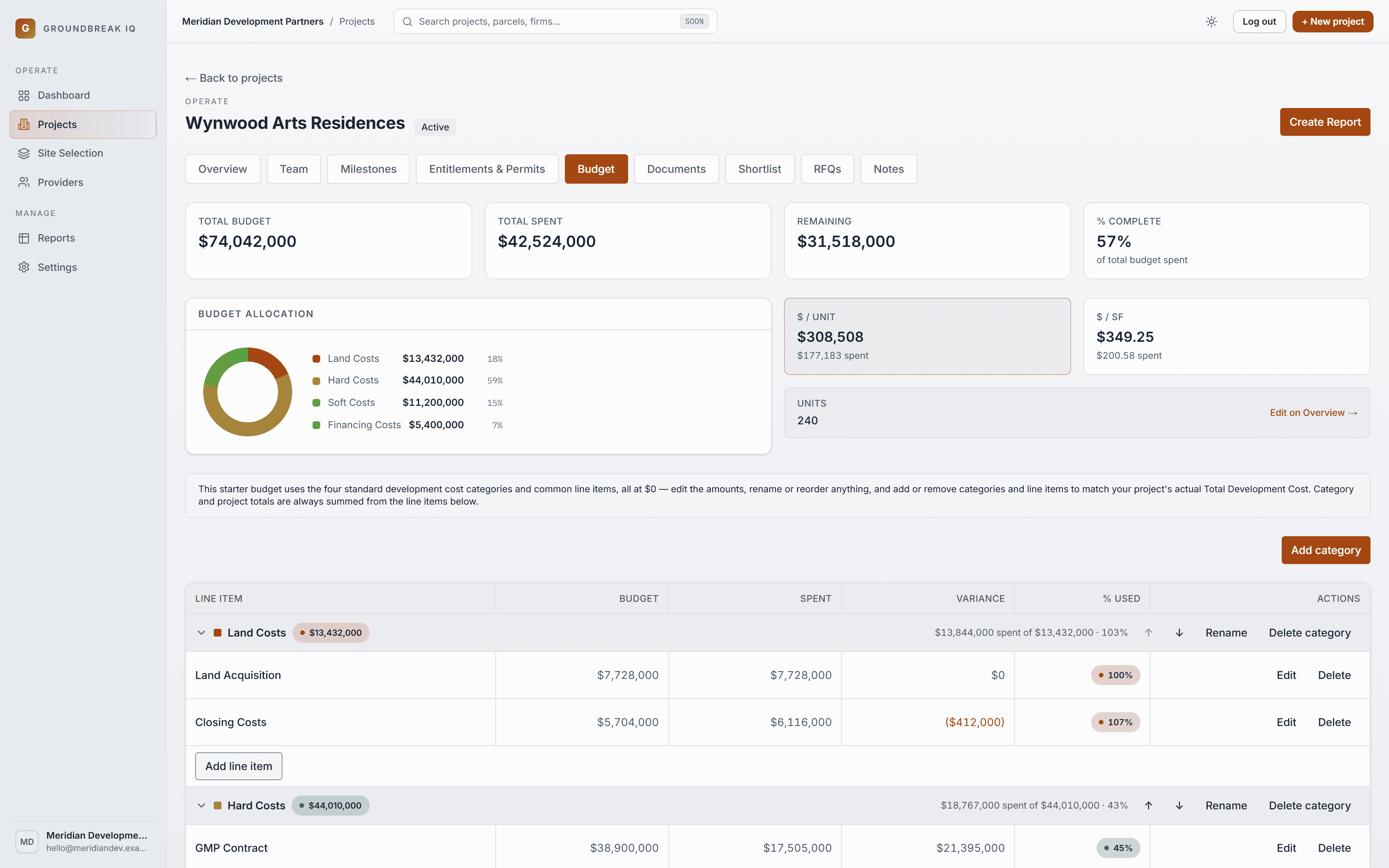This screenshot has height=868, width=1389.
Task: Click the Active status badge
Action: (435, 127)
